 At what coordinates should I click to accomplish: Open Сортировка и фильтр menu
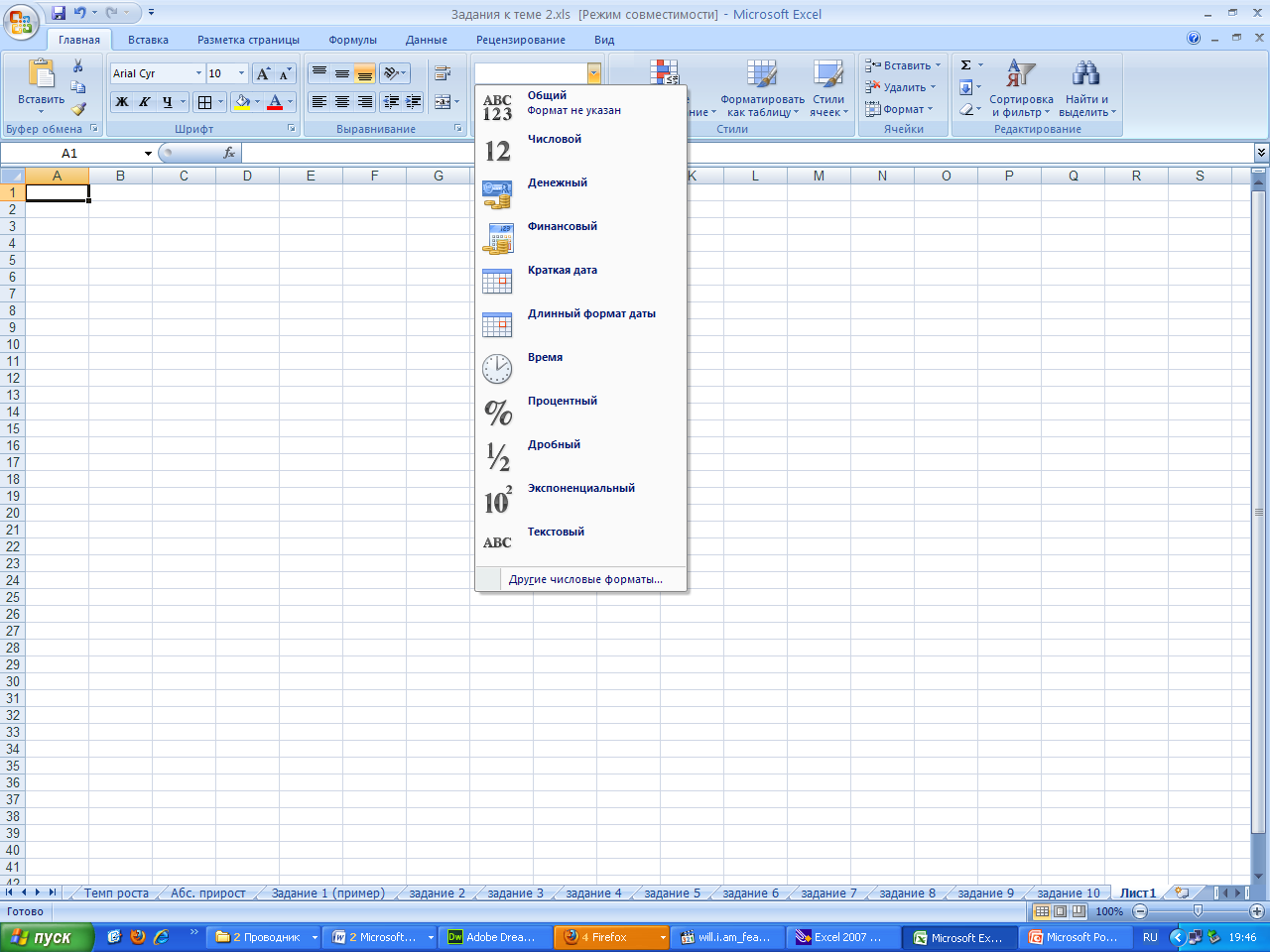click(x=1021, y=89)
